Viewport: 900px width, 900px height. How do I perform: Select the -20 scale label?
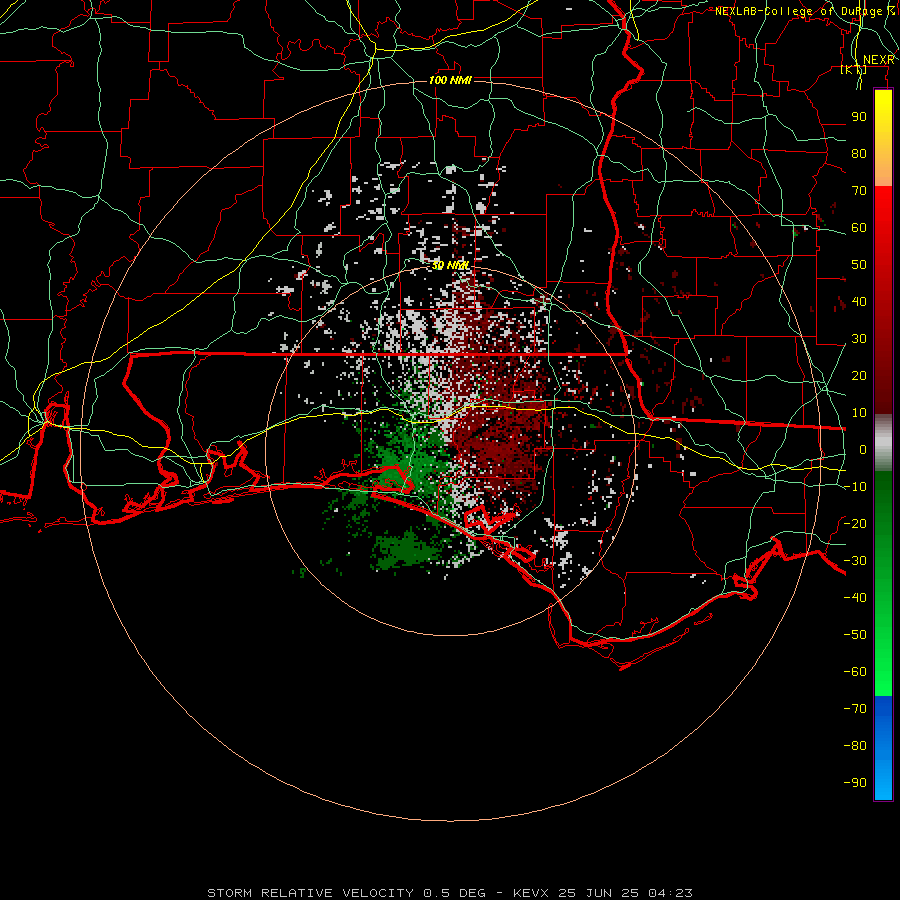(855, 523)
